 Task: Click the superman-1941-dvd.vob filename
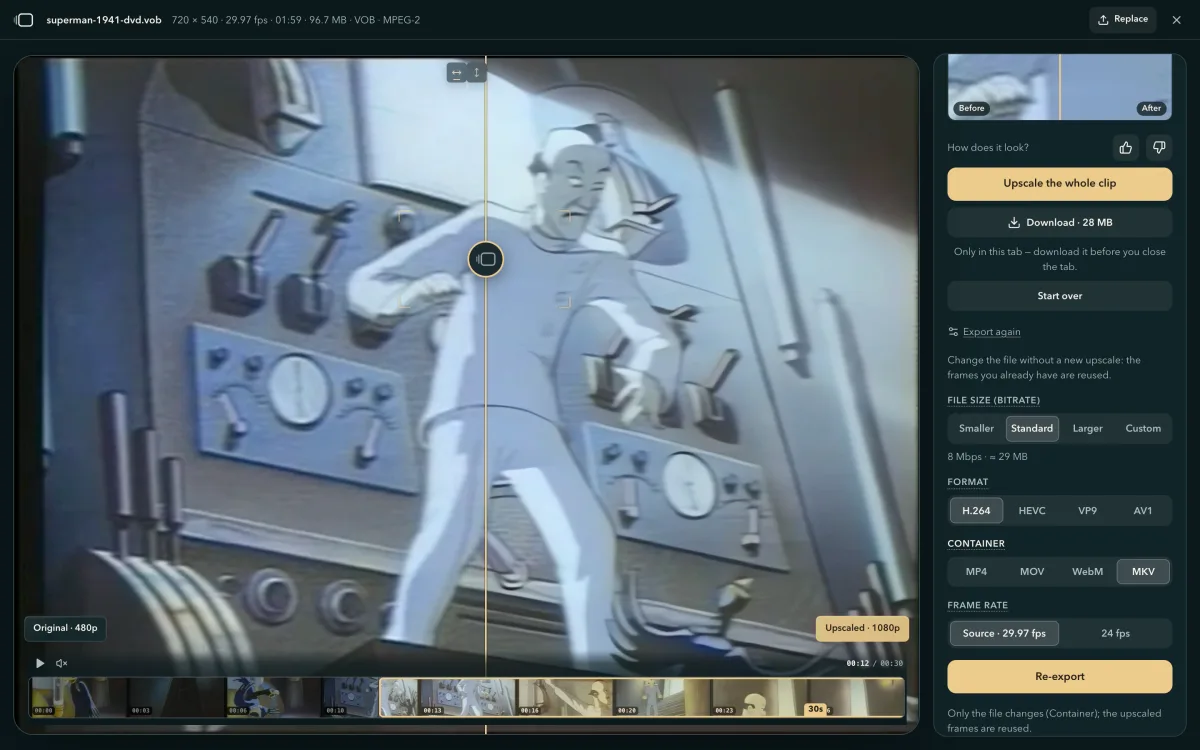click(104, 20)
